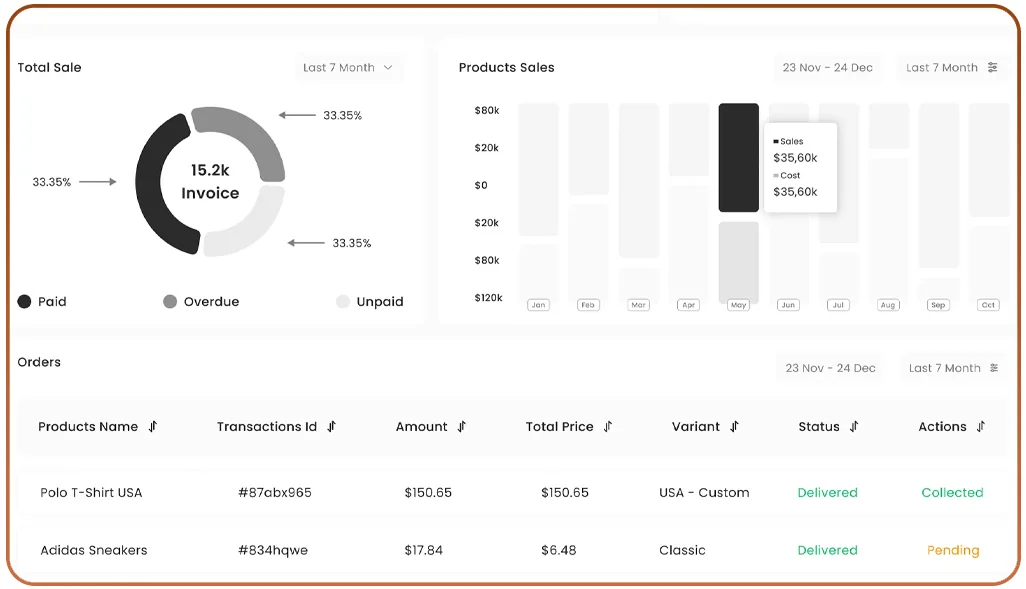Click the Pending action for Adidas Sneakers
Image resolution: width=1026 pixels, height=589 pixels.
click(952, 550)
